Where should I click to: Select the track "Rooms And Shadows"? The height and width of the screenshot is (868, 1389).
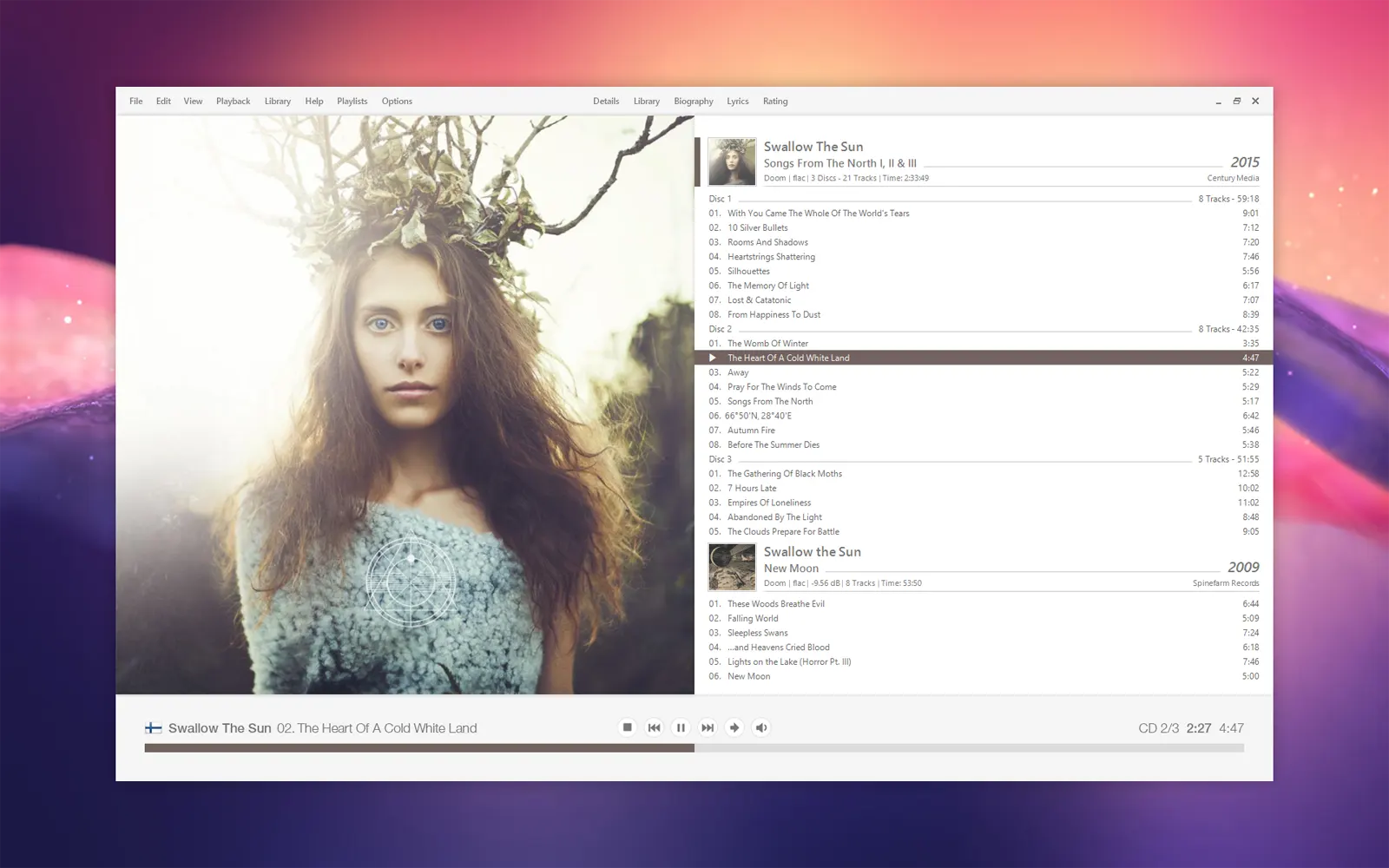click(x=984, y=242)
